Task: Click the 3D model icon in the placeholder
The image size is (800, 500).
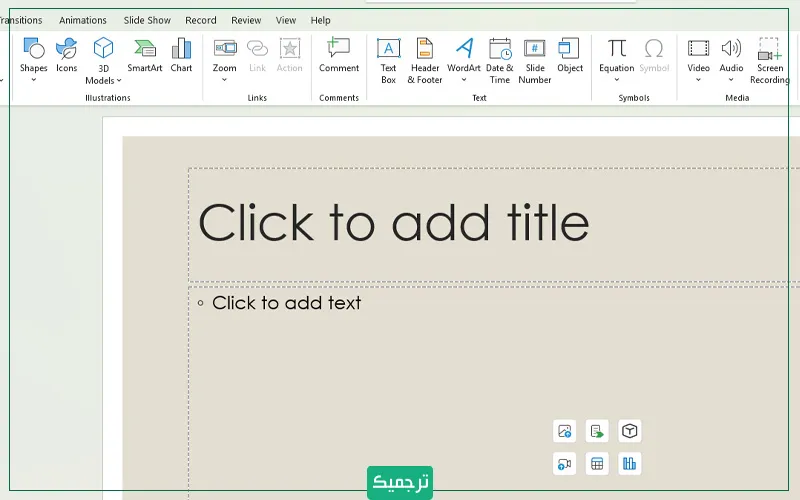Action: (629, 431)
